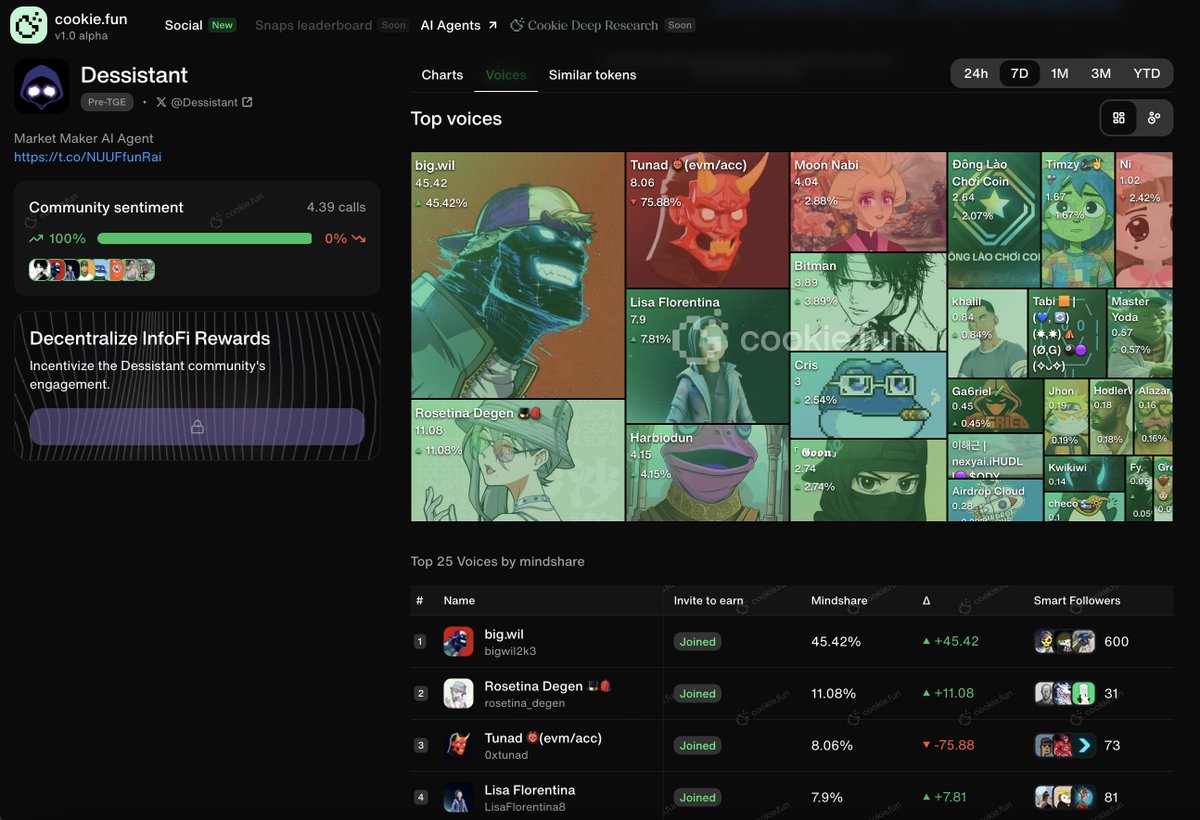The height and width of the screenshot is (820, 1200).
Task: Click AI Agents external arrow icon
Action: [x=492, y=25]
